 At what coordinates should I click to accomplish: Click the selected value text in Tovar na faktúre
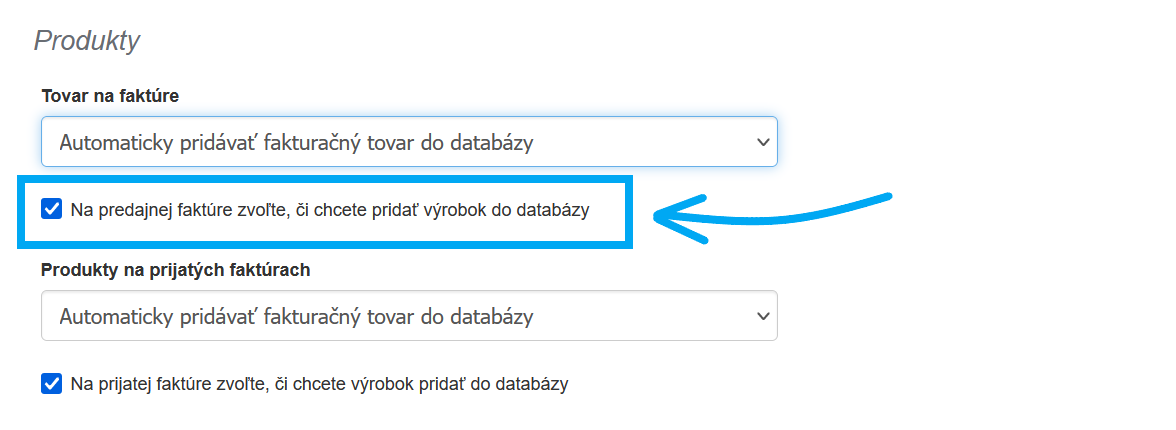(296, 142)
